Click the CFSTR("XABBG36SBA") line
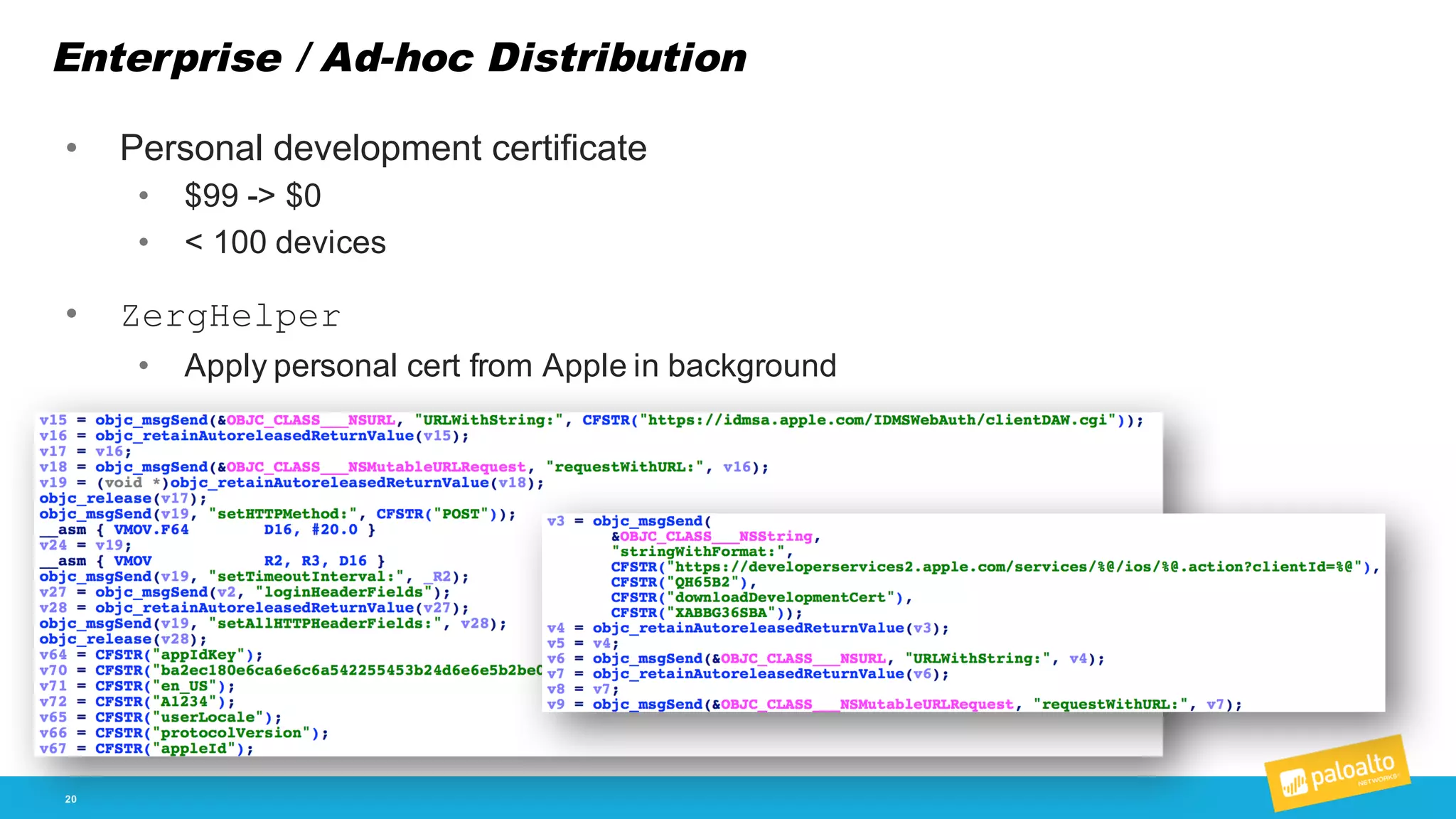This screenshot has height=819, width=1456. [707, 613]
